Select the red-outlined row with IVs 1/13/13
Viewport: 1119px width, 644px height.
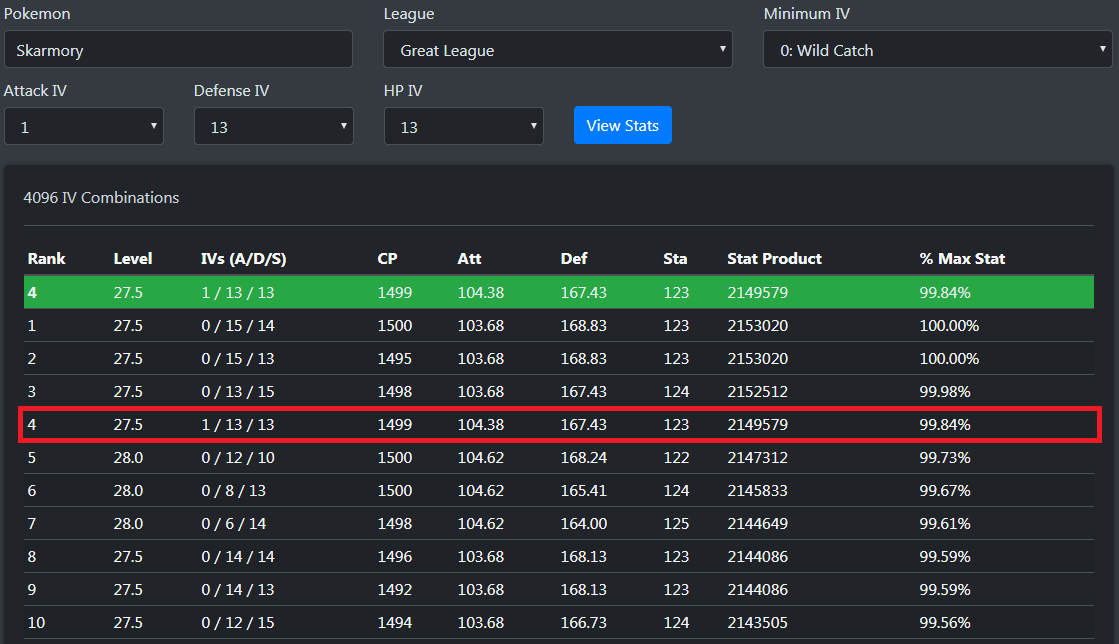click(x=559, y=424)
